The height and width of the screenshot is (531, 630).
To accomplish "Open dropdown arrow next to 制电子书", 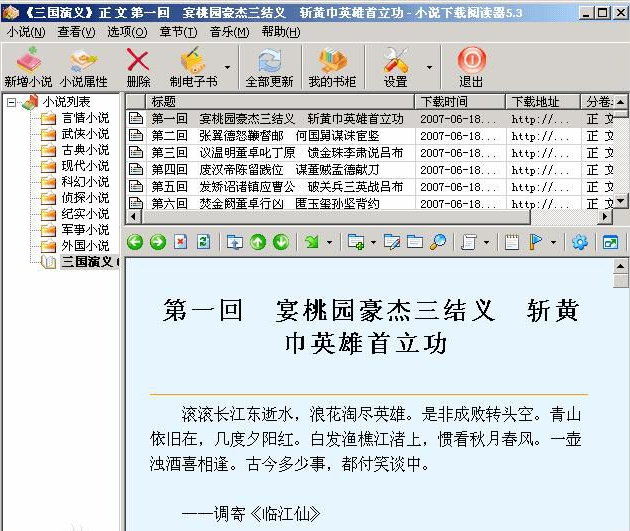I will (x=227, y=67).
